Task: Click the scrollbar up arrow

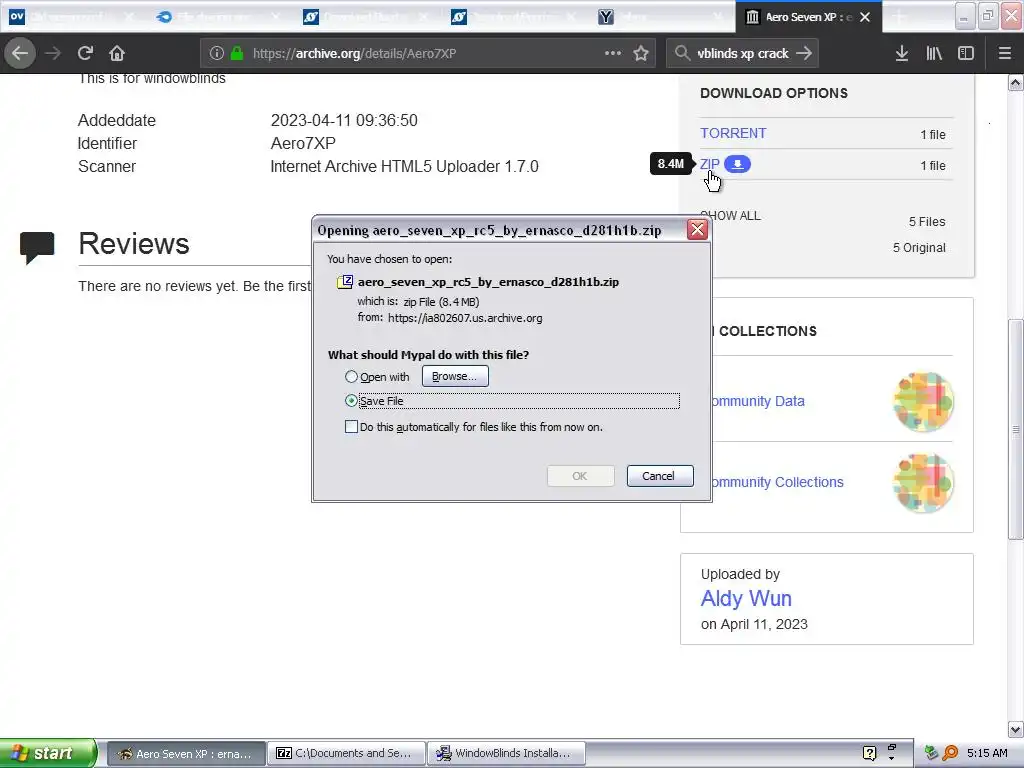Action: [x=1016, y=82]
